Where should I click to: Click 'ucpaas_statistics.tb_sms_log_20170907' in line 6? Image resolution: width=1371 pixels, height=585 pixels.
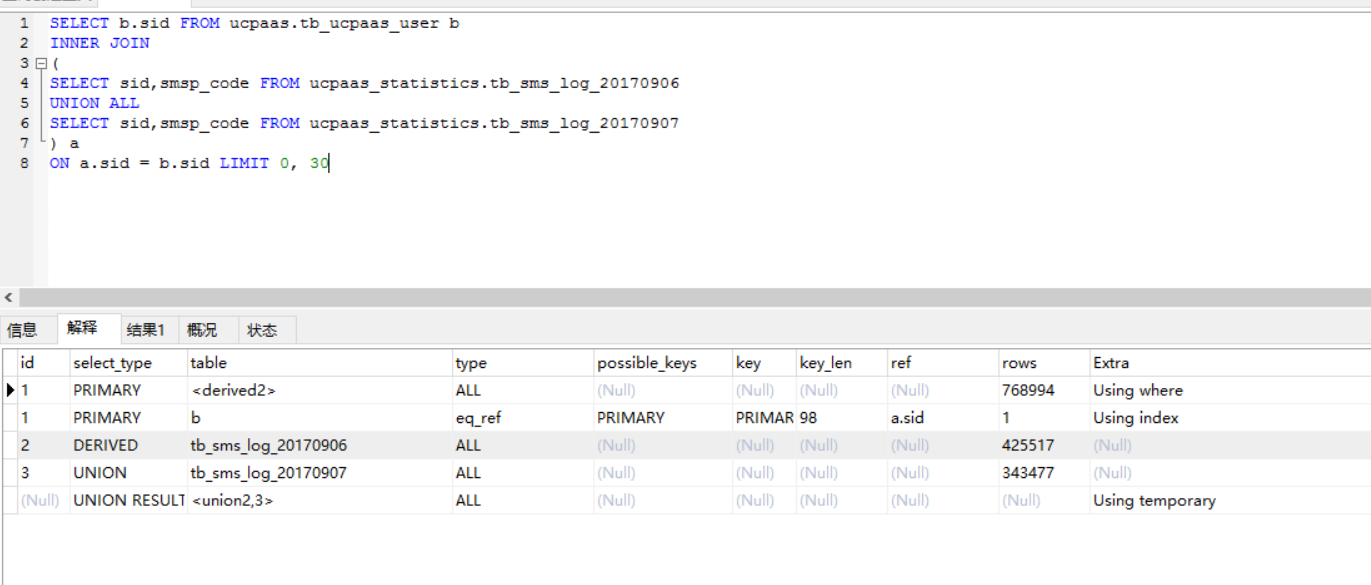coord(495,123)
